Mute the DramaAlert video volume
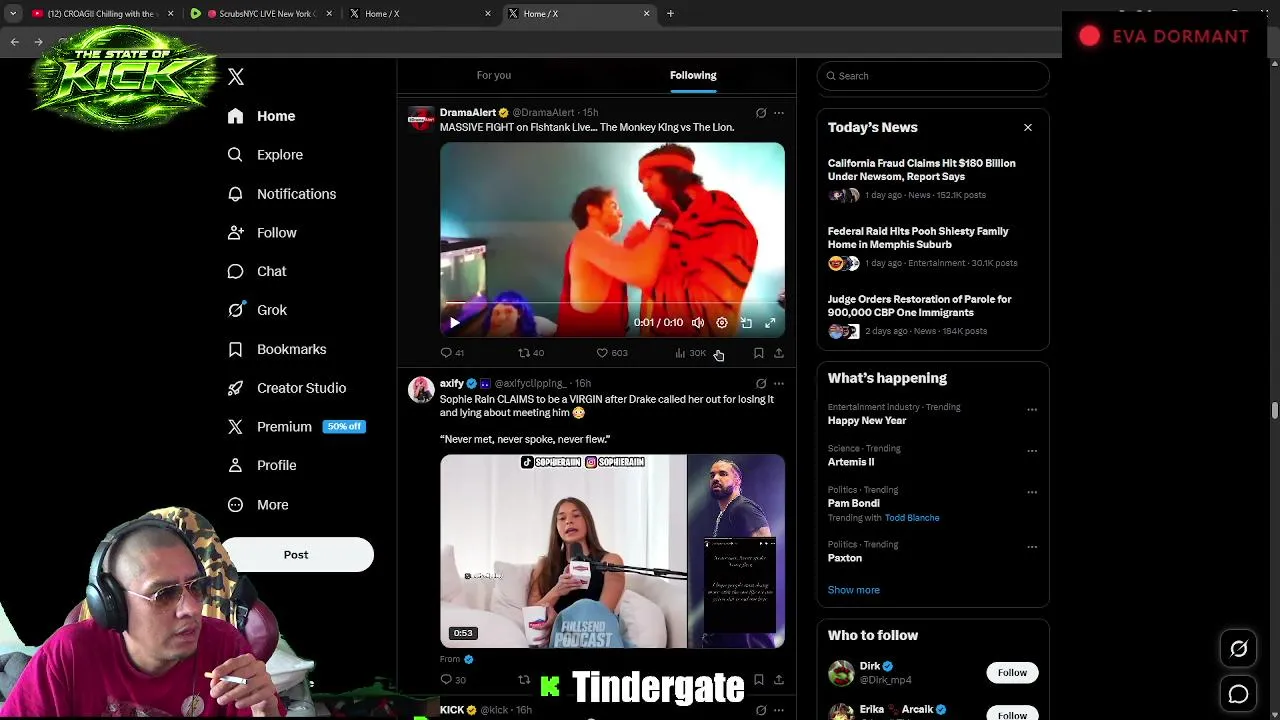This screenshot has height=720, width=1280. click(x=698, y=323)
